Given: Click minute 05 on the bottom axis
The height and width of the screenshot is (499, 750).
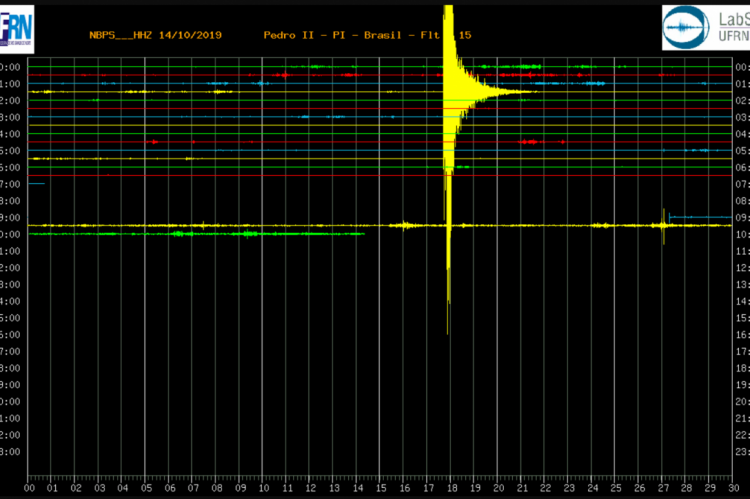Looking at the screenshot, I should click(146, 488).
